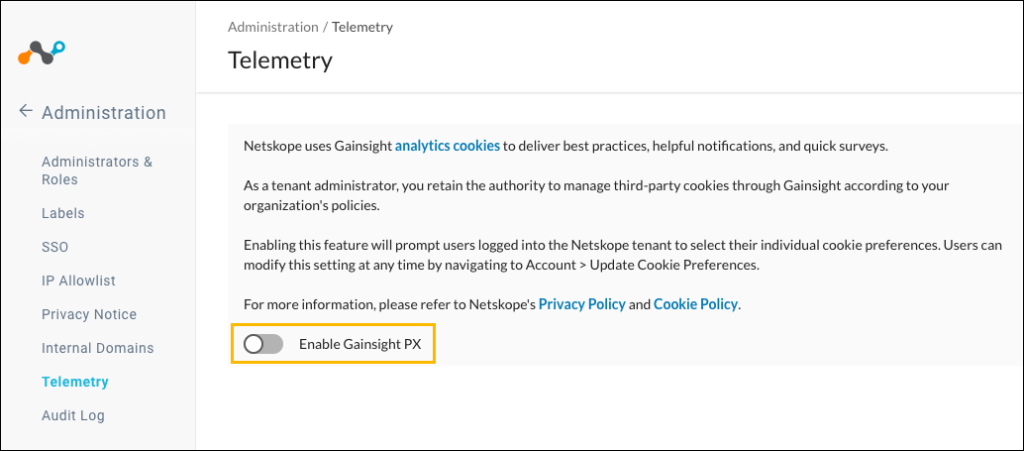Viewport: 1024px width, 451px height.
Task: Click the Telemetry page title
Action: point(280,61)
